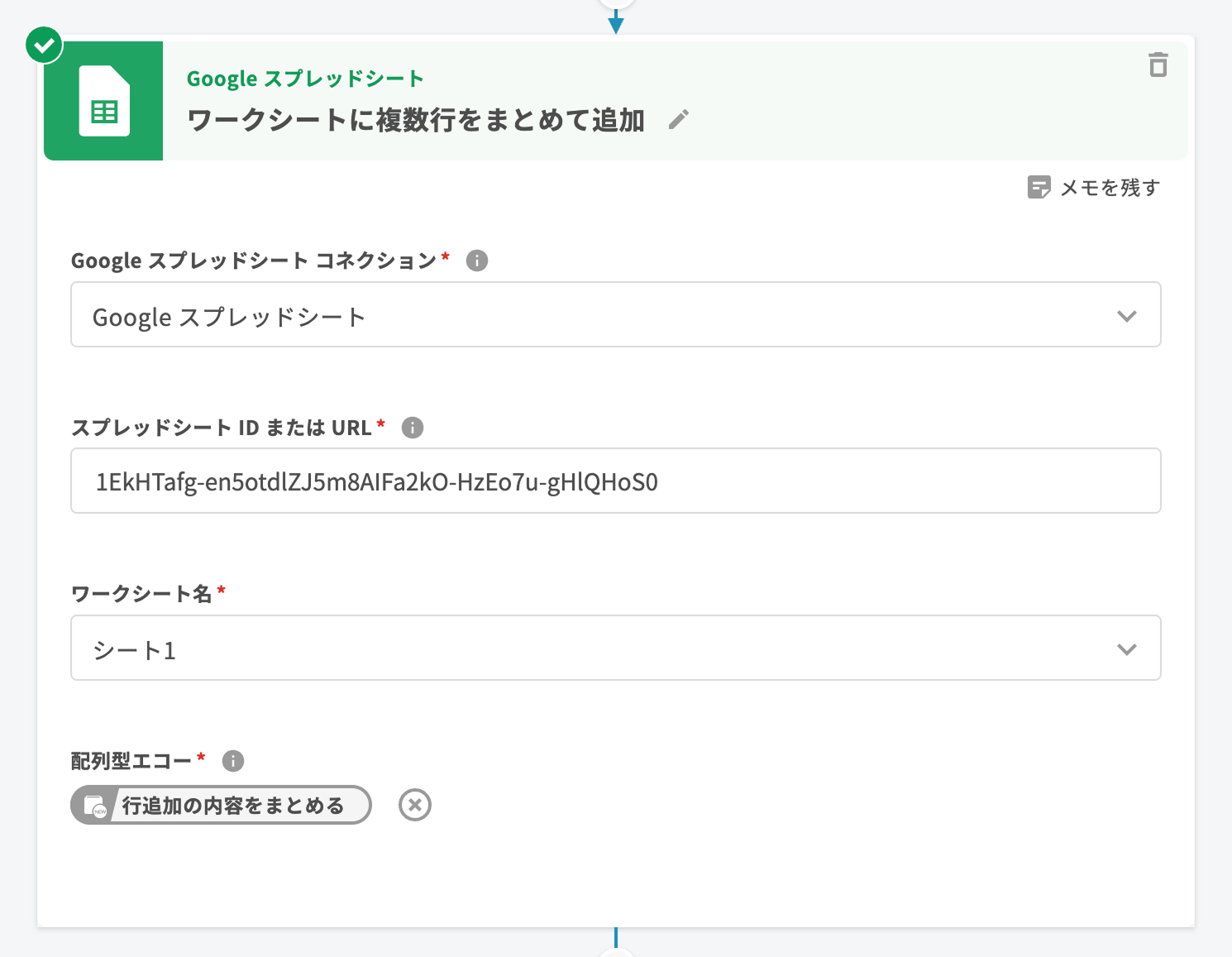
Task: Click the green Google スプレッドシート header label
Action: coord(305,79)
